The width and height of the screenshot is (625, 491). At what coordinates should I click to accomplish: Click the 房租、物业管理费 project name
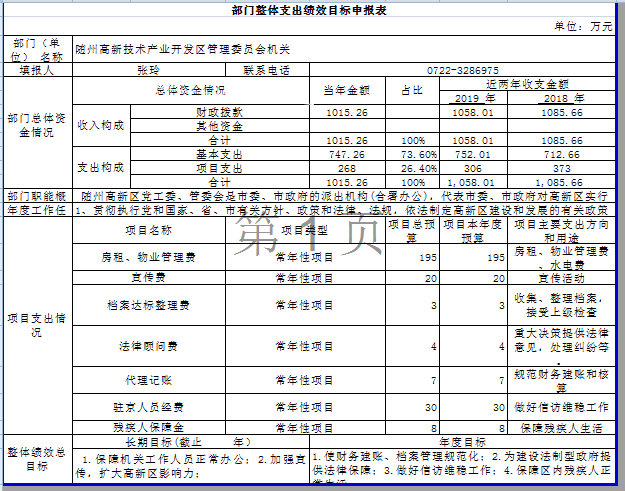pyautogui.click(x=149, y=257)
